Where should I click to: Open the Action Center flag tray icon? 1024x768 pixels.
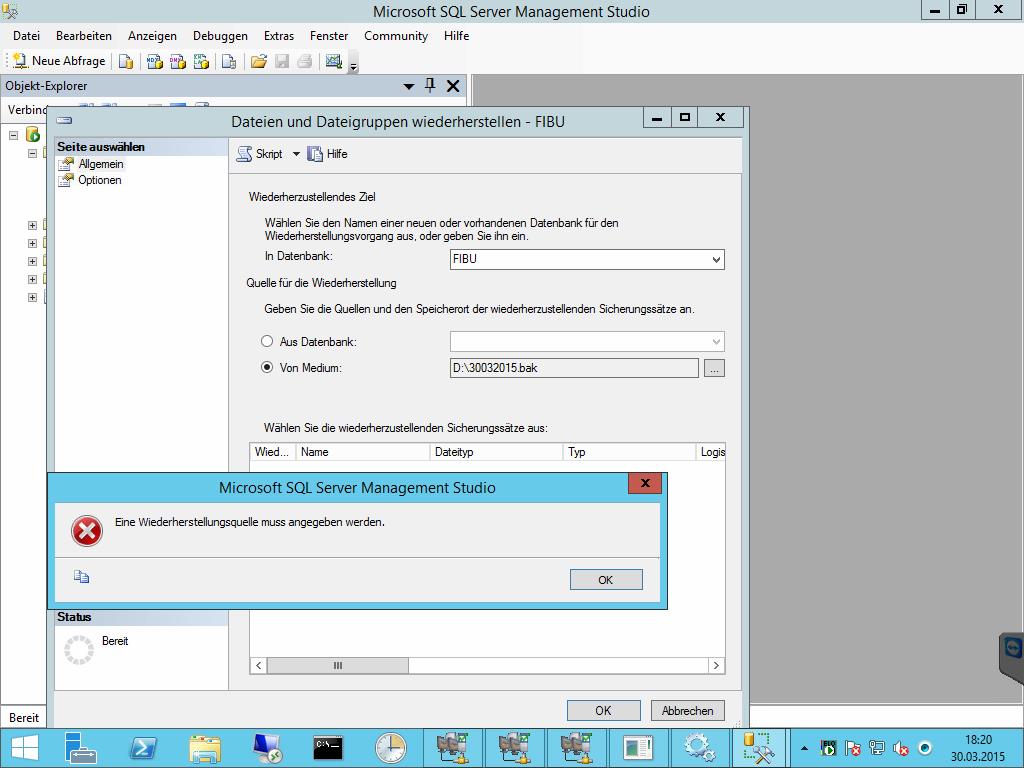[x=852, y=748]
